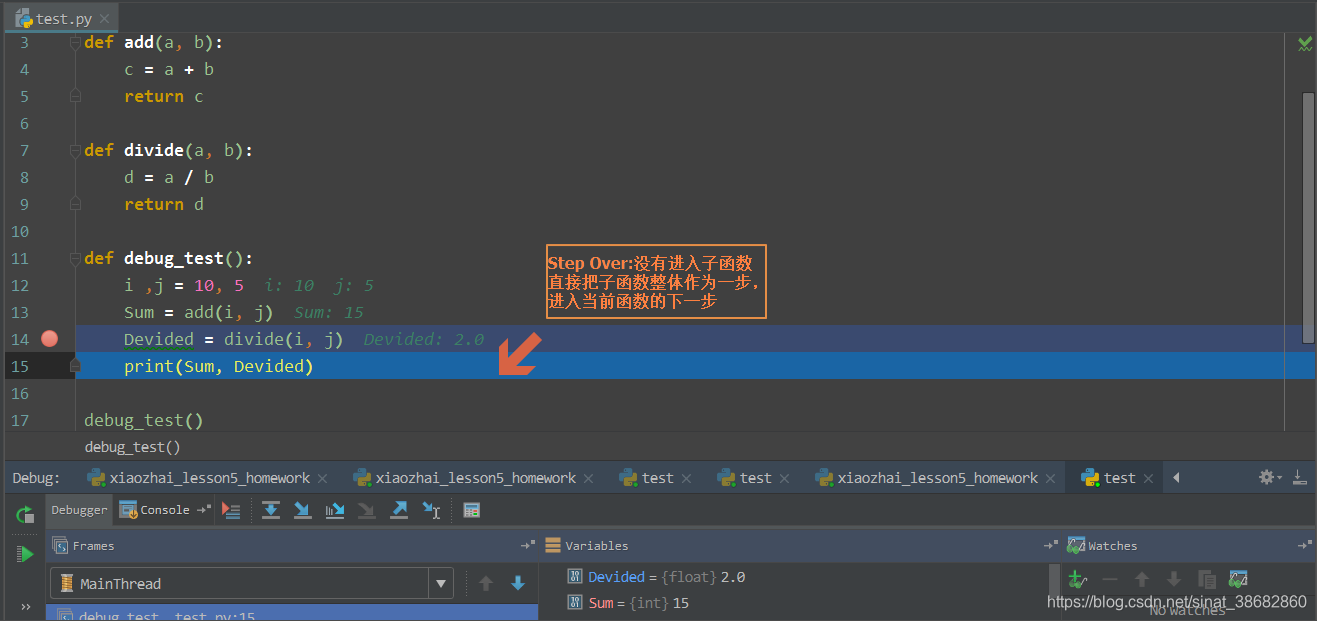Switch to Console tab
The image size is (1317, 621).
pos(155,510)
